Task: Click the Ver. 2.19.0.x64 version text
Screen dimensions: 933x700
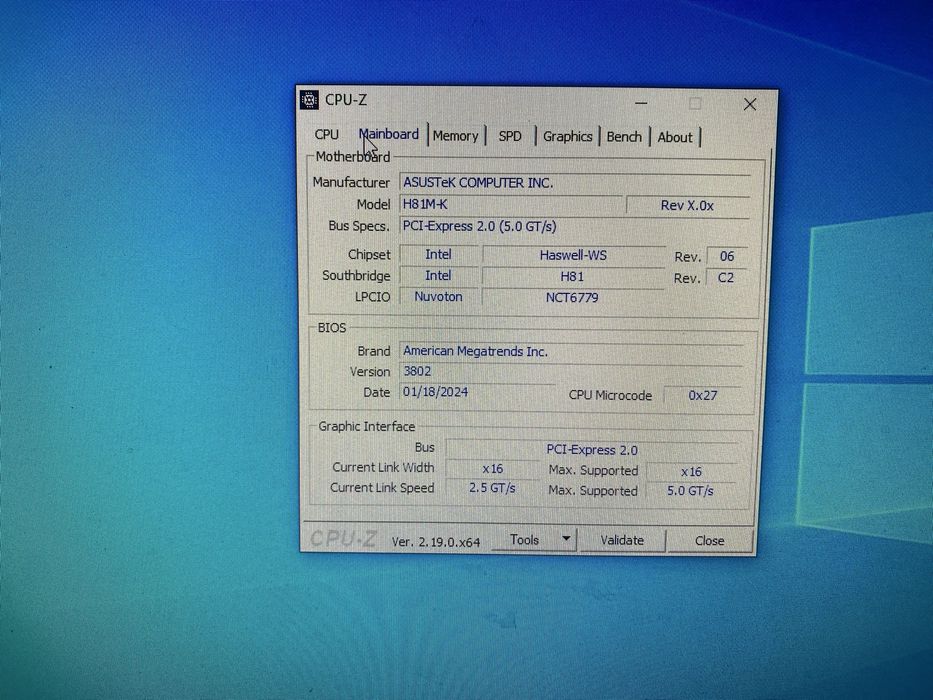Action: click(436, 542)
